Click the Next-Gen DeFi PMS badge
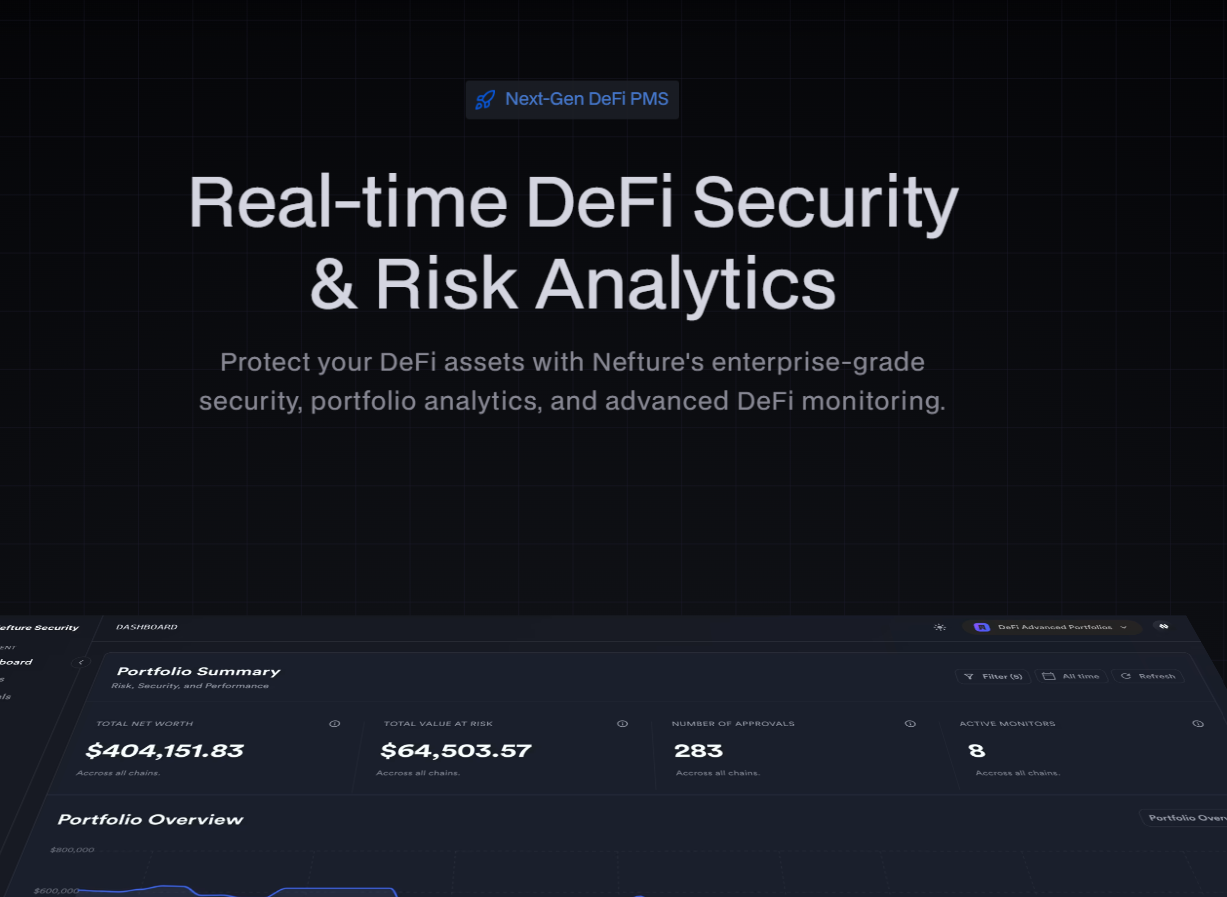Screen dimensions: 1227x897 [572, 100]
